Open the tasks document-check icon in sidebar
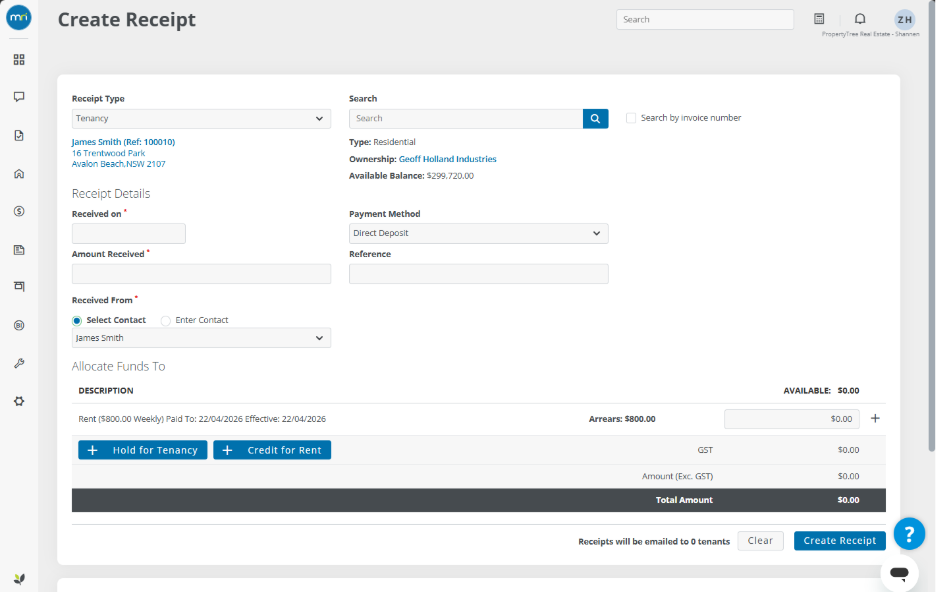Image resolution: width=936 pixels, height=592 pixels. (x=19, y=135)
